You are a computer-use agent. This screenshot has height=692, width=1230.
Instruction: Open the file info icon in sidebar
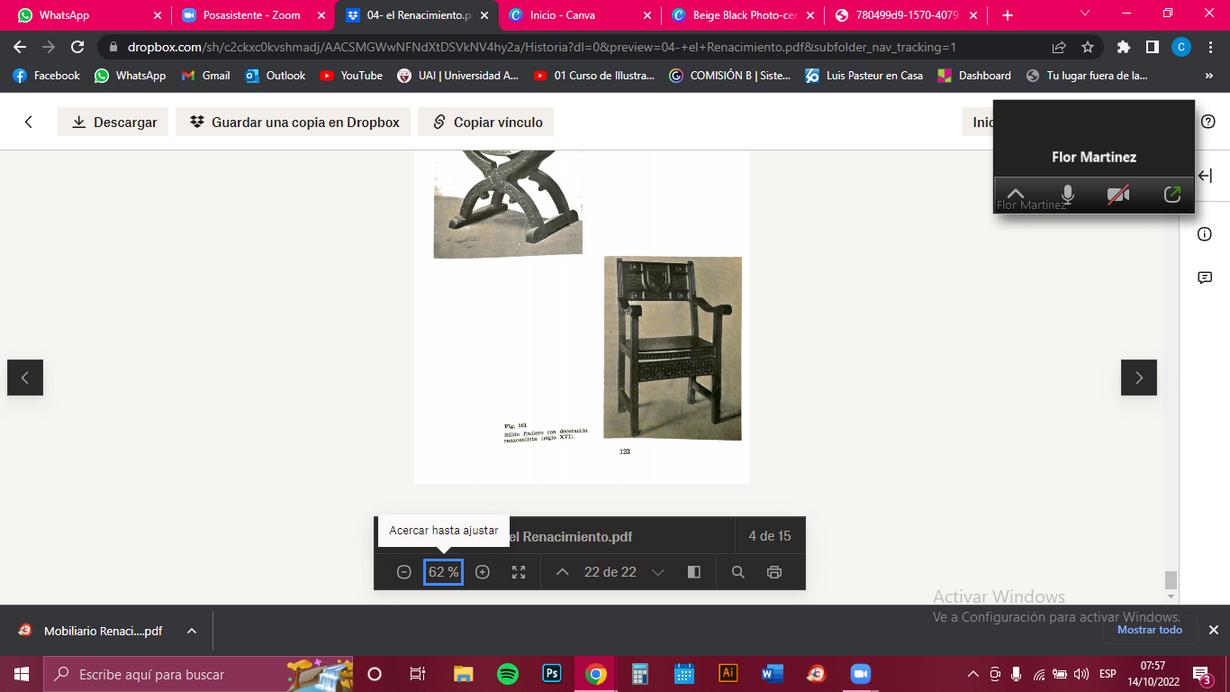tap(1204, 234)
